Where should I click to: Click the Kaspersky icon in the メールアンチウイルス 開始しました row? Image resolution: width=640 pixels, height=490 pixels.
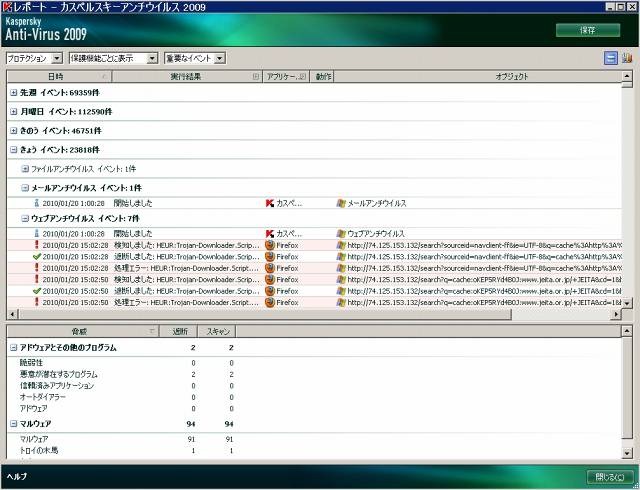[269, 203]
